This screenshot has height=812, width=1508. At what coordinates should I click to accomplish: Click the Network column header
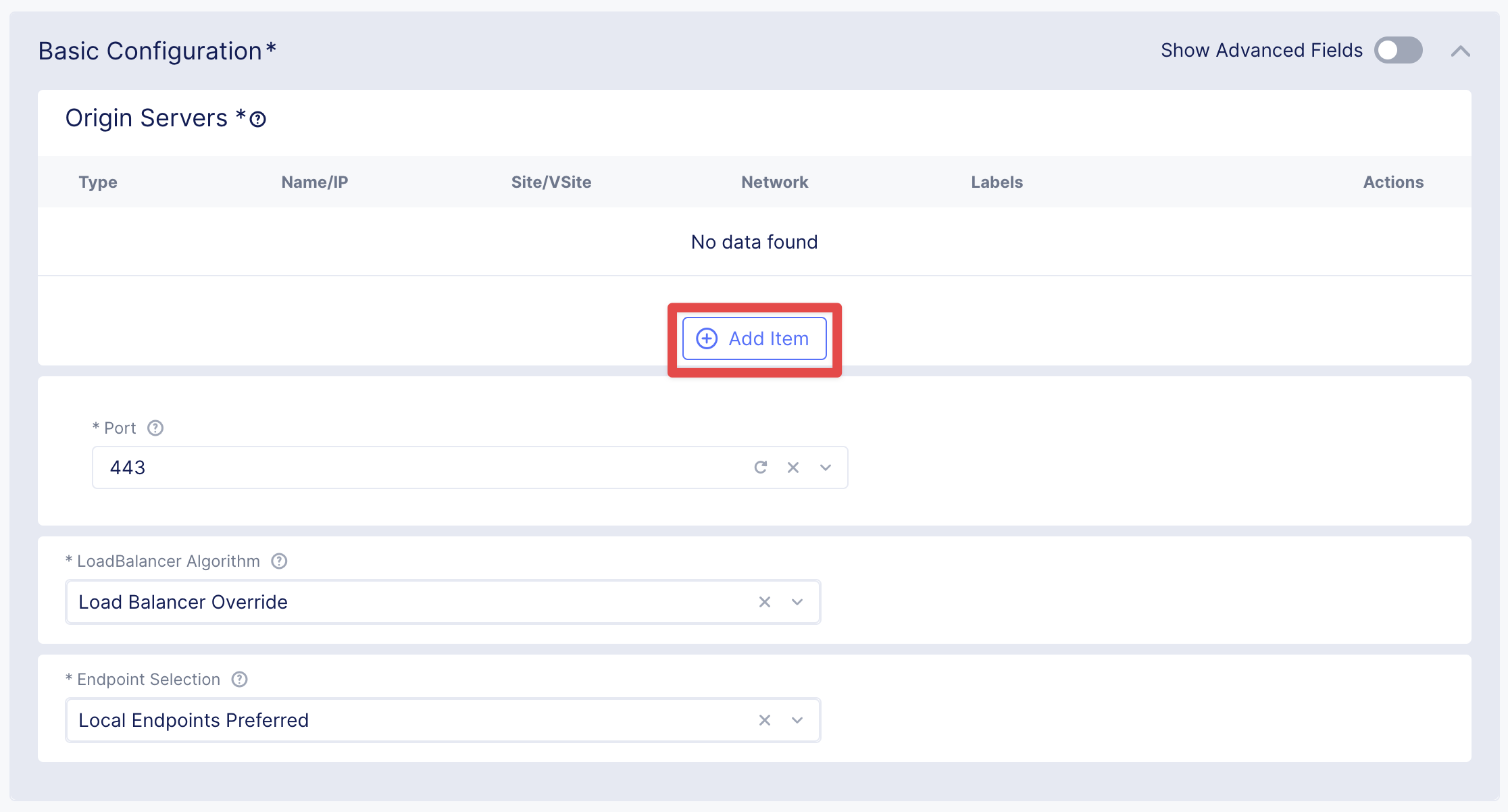pyautogui.click(x=774, y=182)
